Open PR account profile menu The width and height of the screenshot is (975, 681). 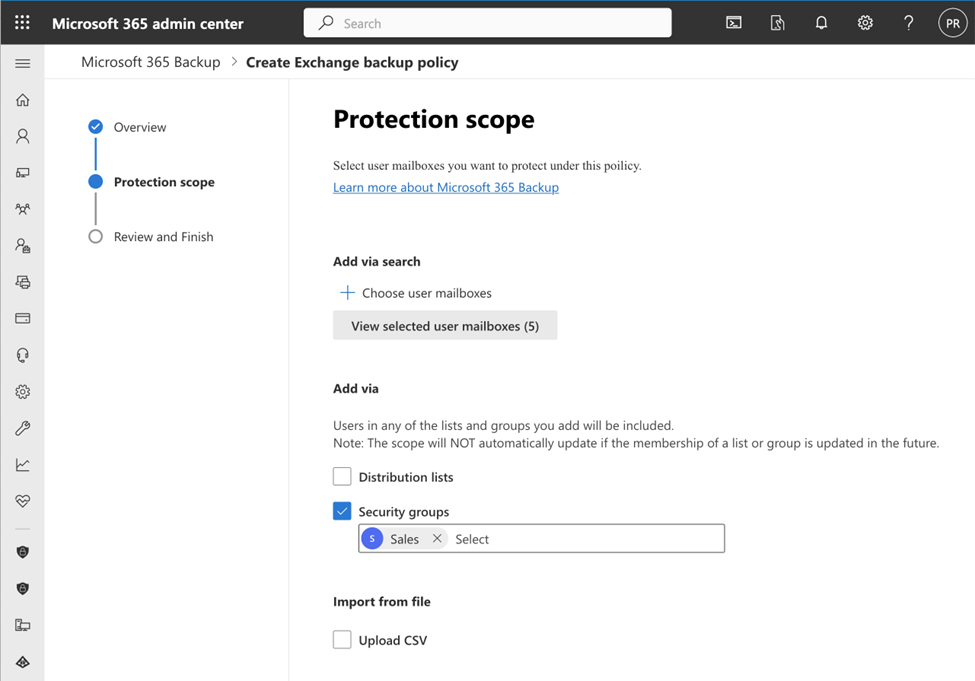(953, 23)
